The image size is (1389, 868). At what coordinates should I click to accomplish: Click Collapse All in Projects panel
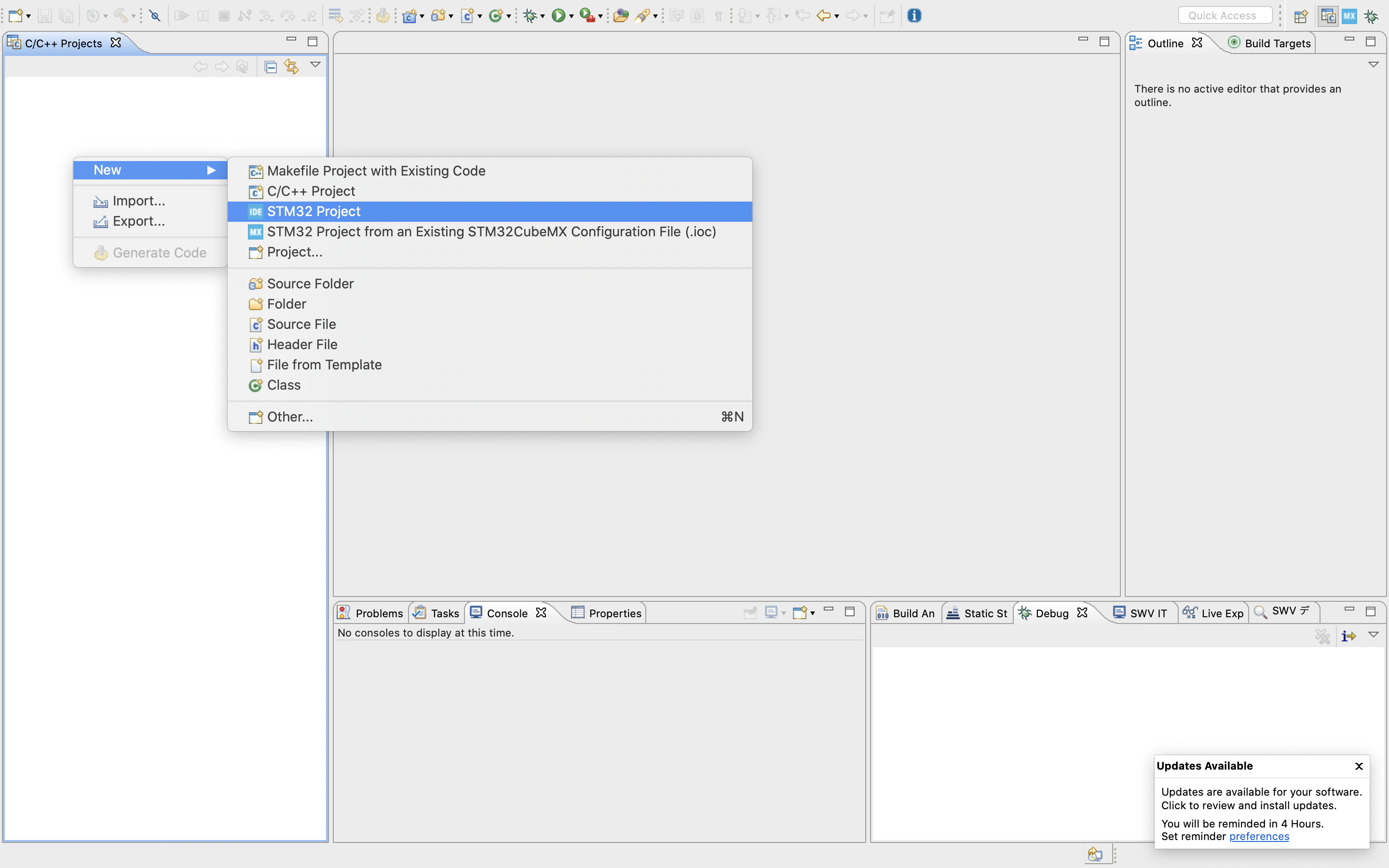coord(271,67)
